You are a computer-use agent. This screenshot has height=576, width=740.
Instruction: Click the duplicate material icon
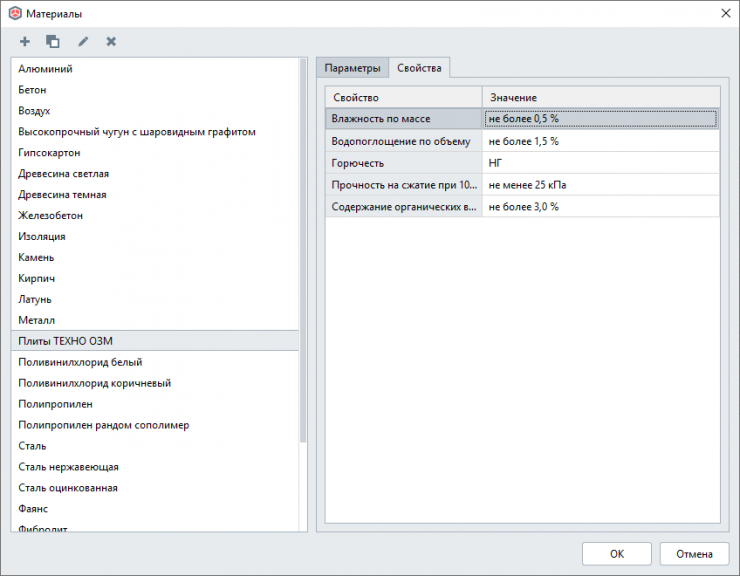click(53, 41)
